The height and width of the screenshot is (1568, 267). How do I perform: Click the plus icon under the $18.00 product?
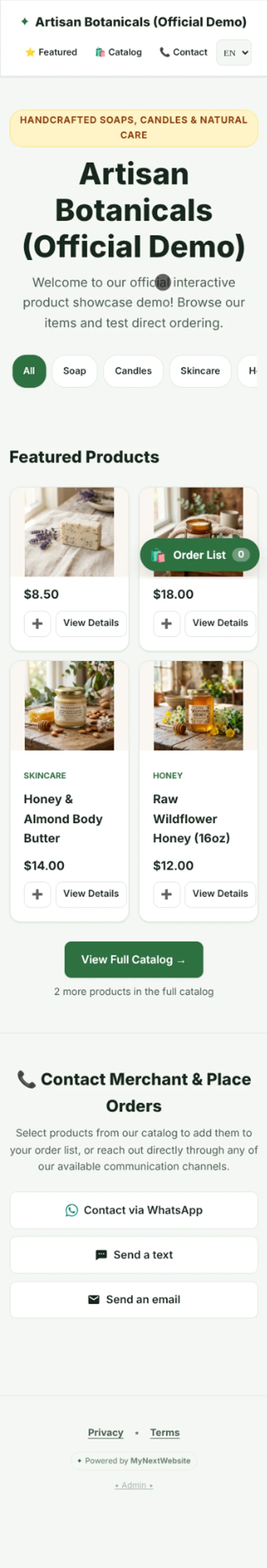click(167, 623)
